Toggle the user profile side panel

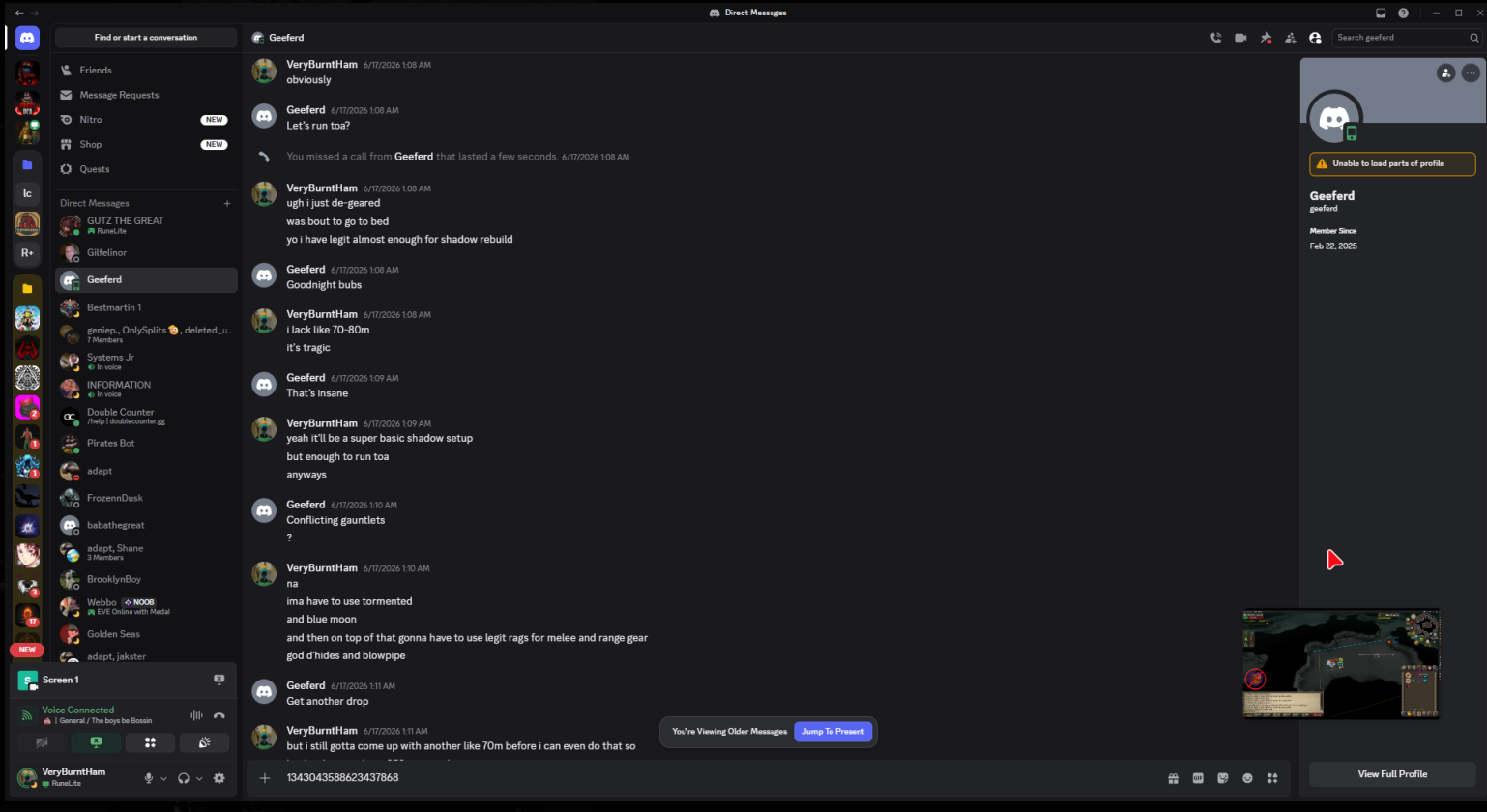tap(1315, 38)
